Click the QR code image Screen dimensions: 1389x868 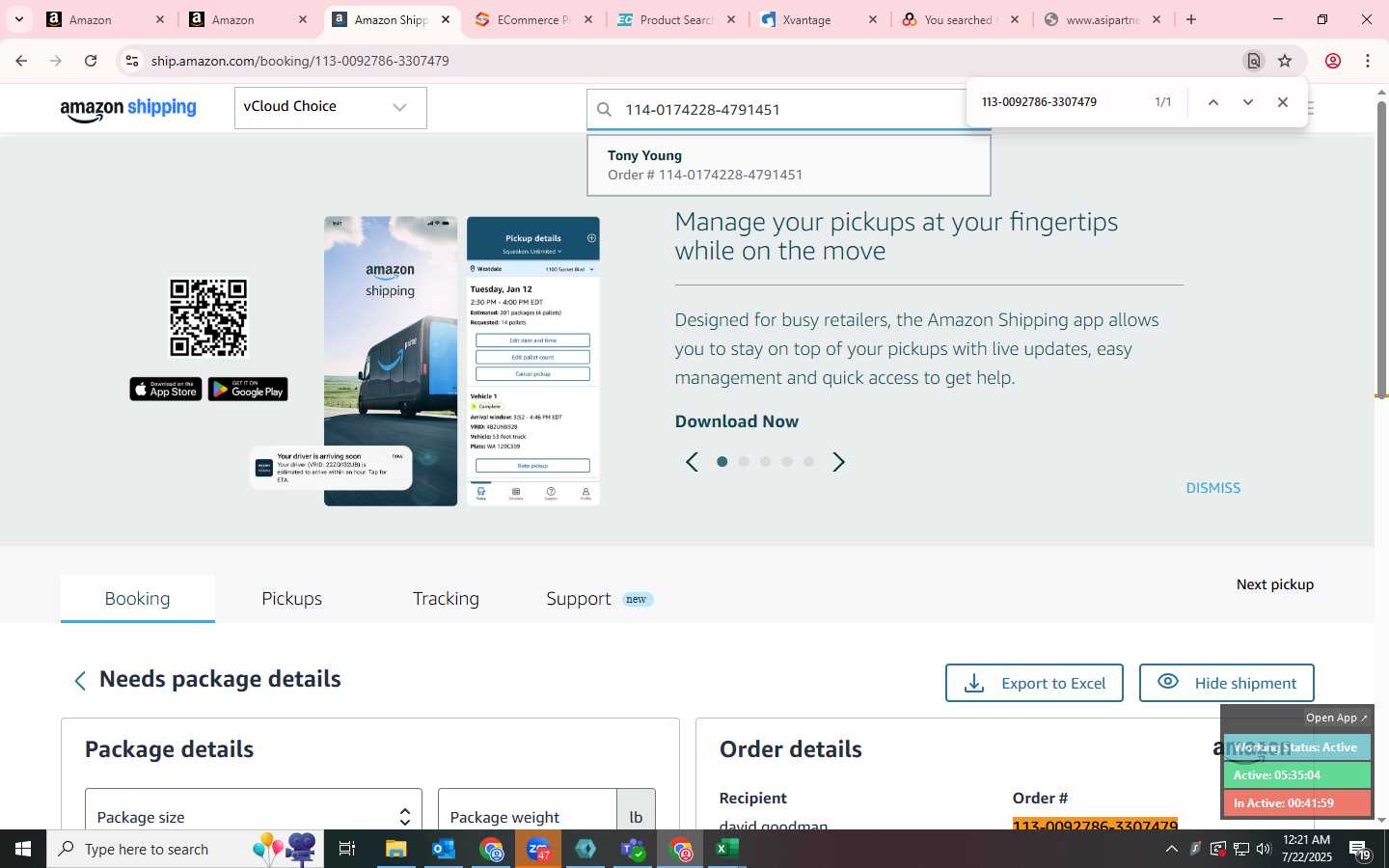(x=208, y=318)
